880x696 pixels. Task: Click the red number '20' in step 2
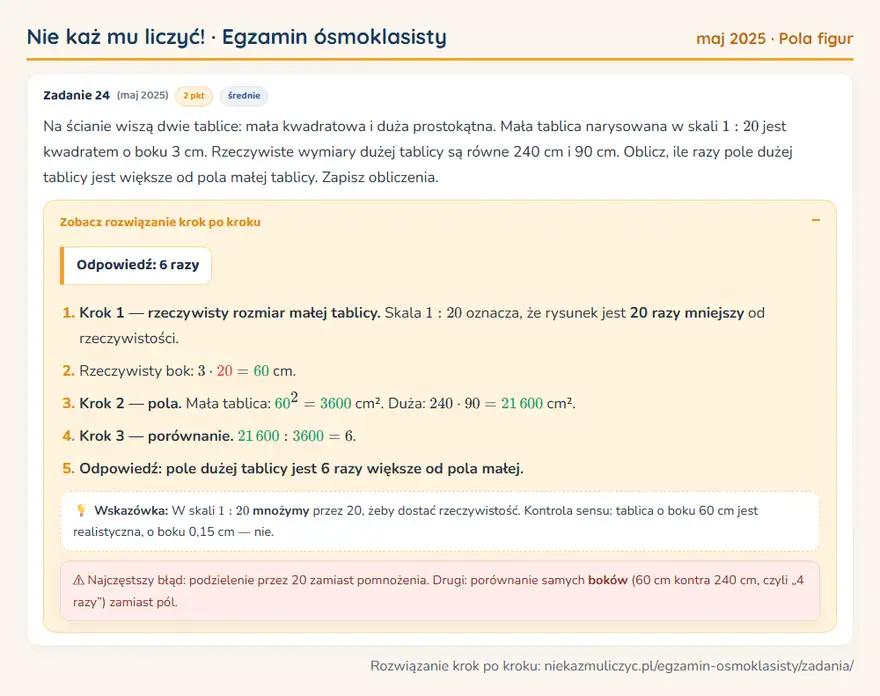(224, 370)
